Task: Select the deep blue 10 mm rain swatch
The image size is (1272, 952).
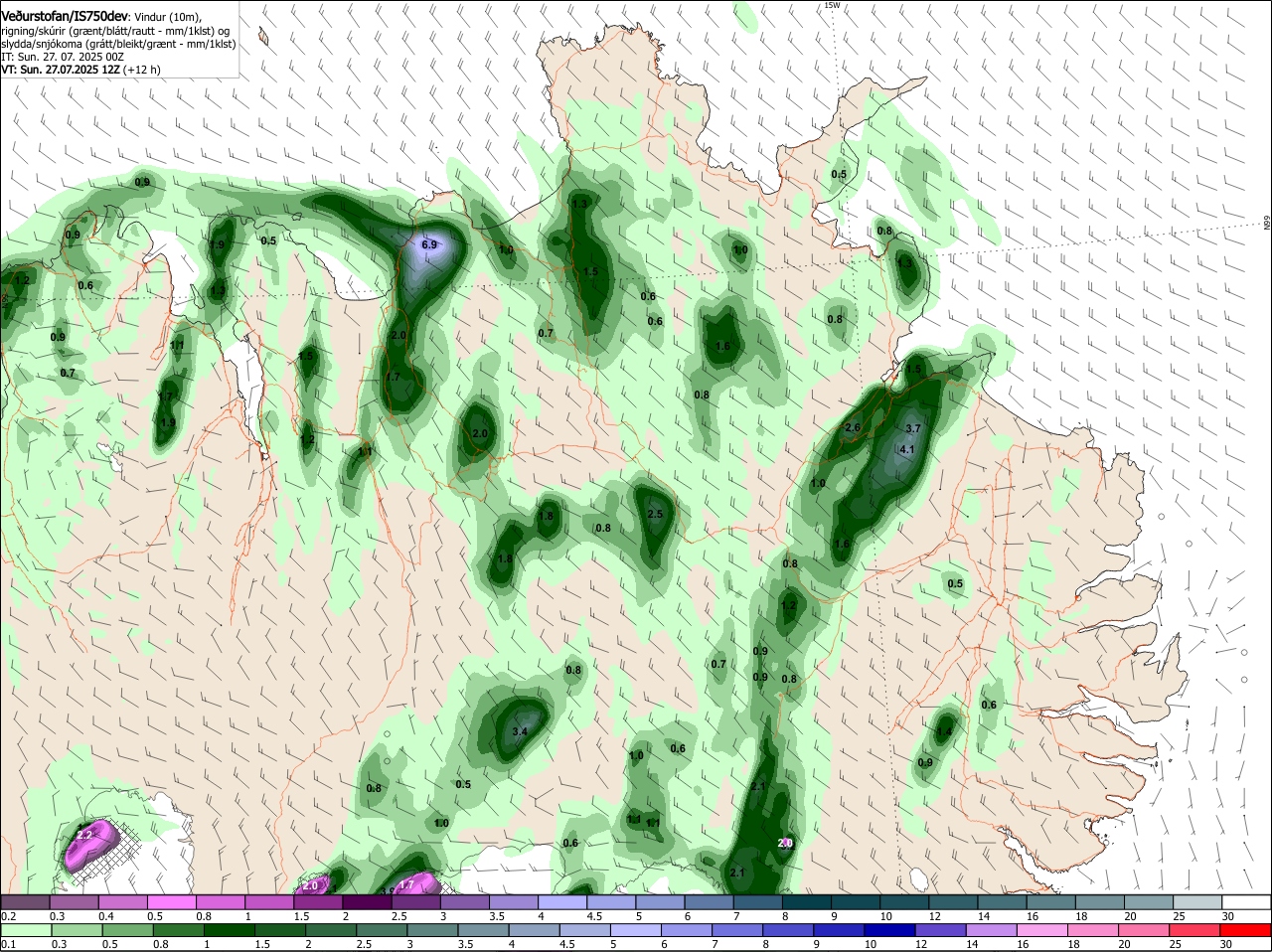Action: point(891,930)
